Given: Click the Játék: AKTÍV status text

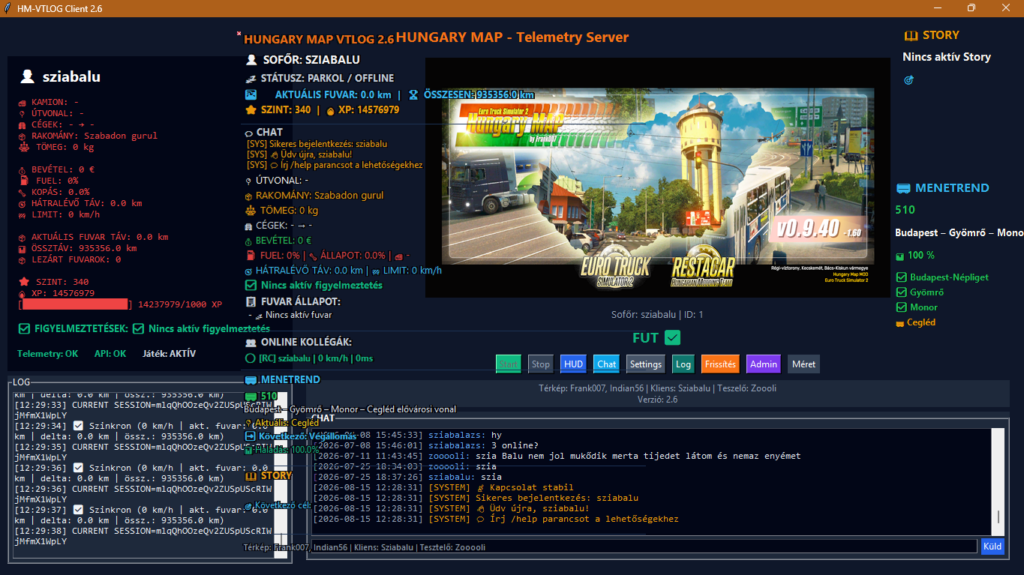Looking at the screenshot, I should coord(169,353).
